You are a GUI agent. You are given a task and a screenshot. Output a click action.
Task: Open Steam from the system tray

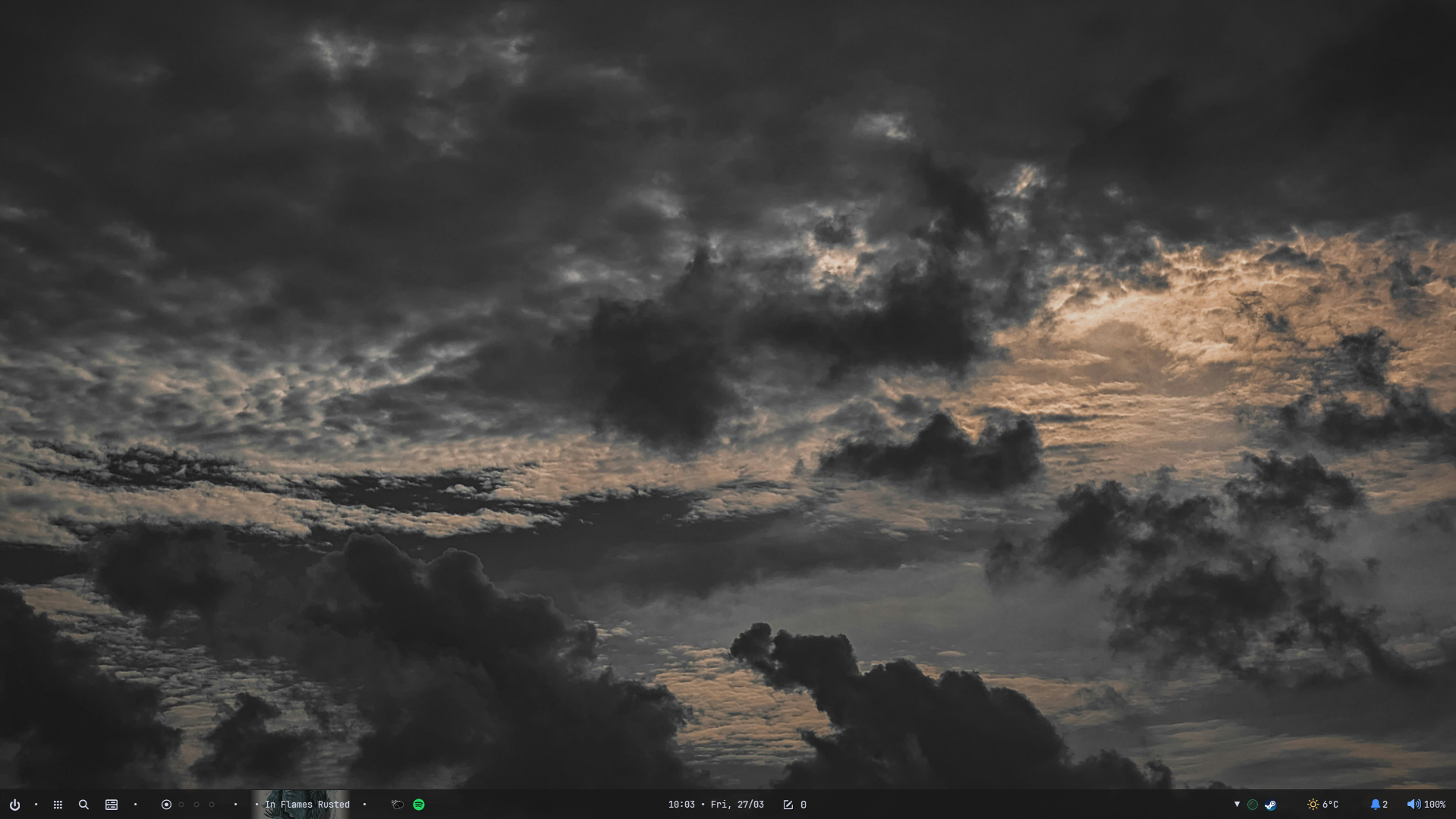(1270, 805)
